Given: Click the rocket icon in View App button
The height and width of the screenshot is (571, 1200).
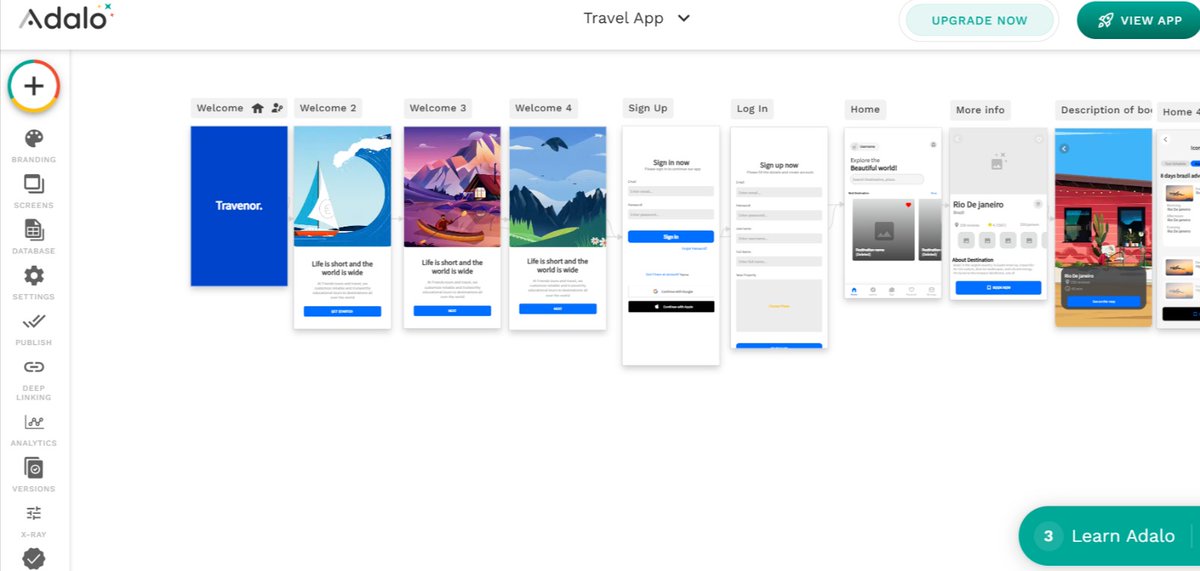Looking at the screenshot, I should pos(1105,20).
